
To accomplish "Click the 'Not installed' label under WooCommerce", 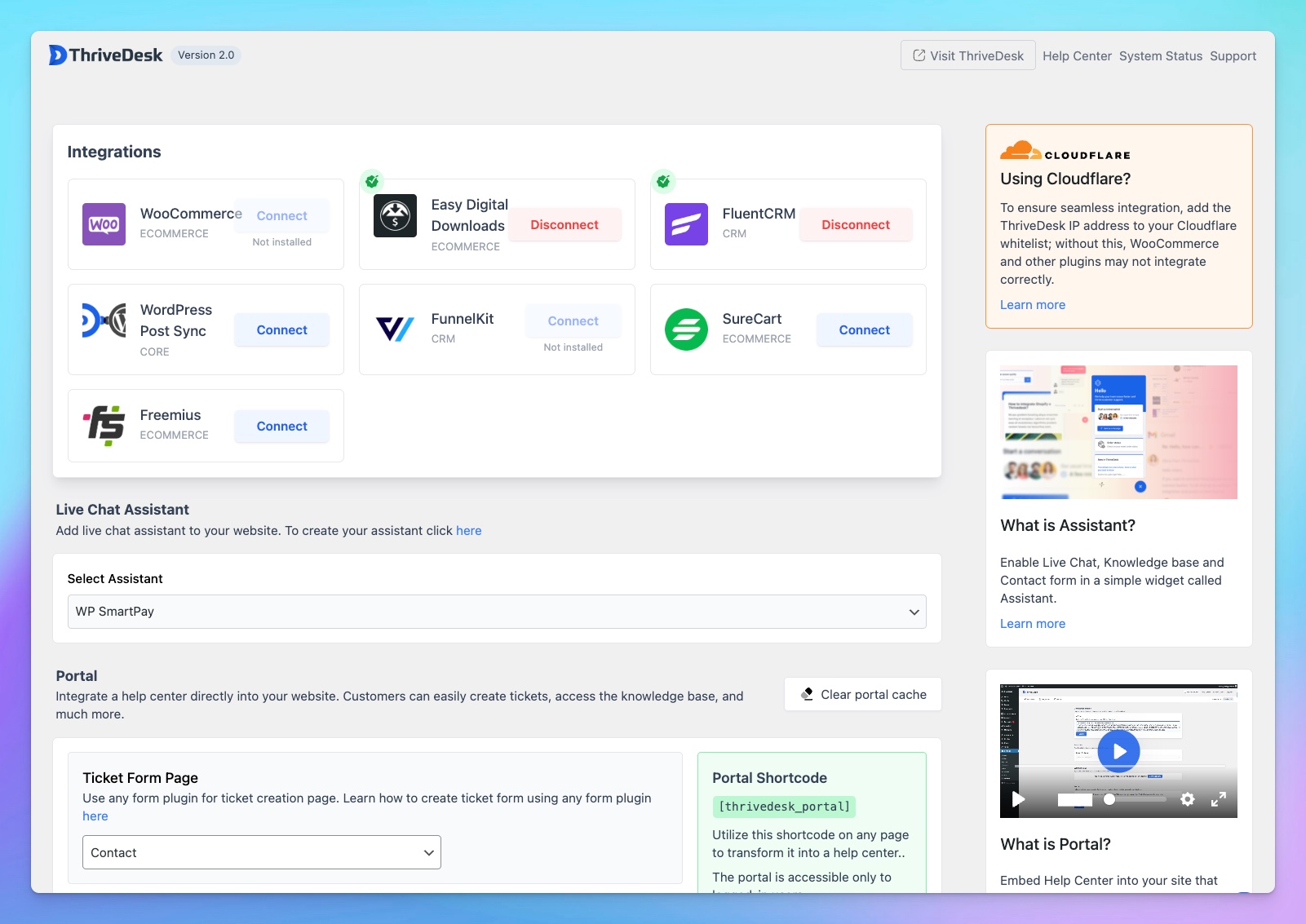I will pos(282,242).
